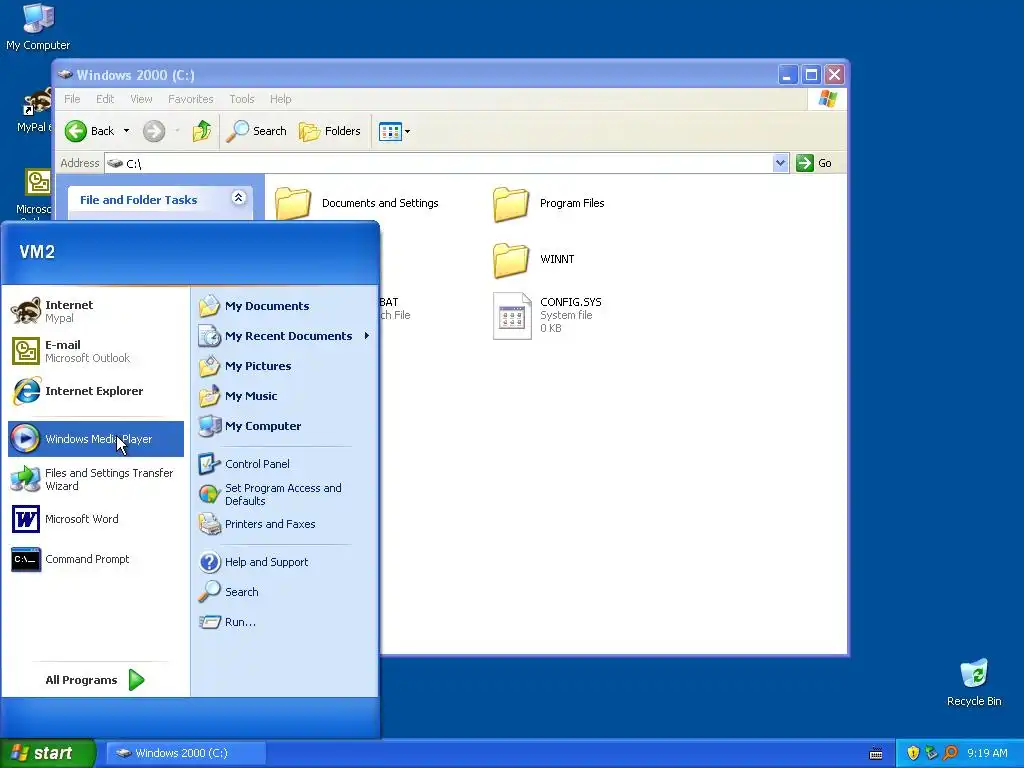Open Mypal Internet browser from Start menu
The height and width of the screenshot is (768, 1024).
click(96, 311)
